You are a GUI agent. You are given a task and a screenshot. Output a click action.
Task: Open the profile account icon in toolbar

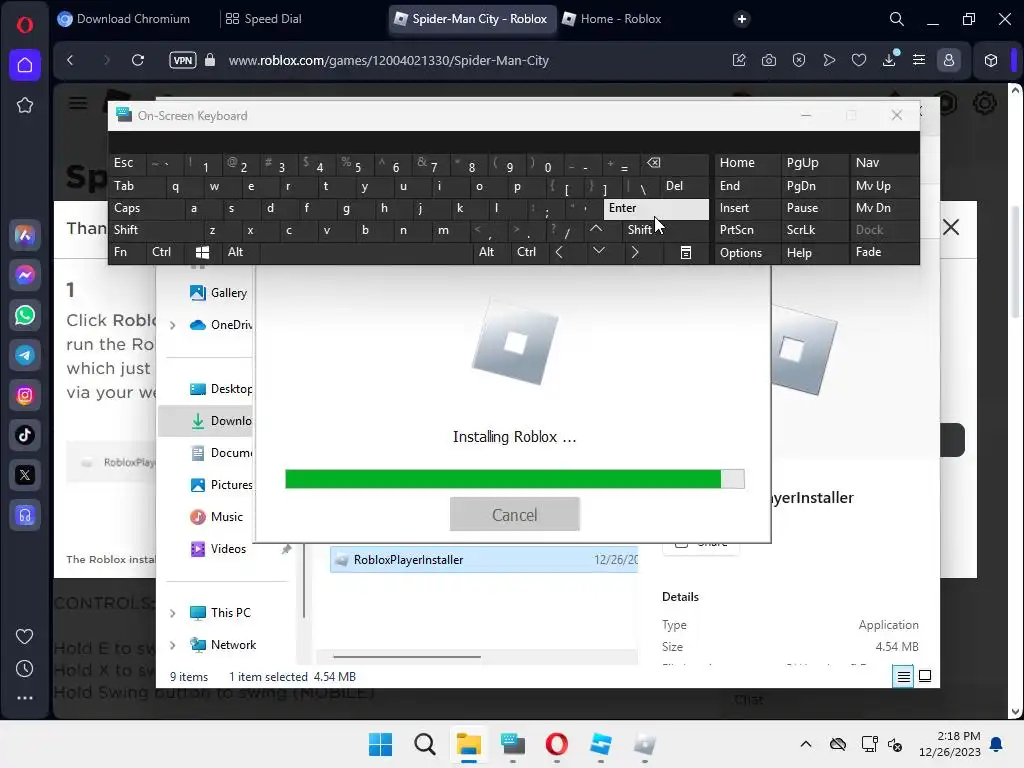click(949, 60)
